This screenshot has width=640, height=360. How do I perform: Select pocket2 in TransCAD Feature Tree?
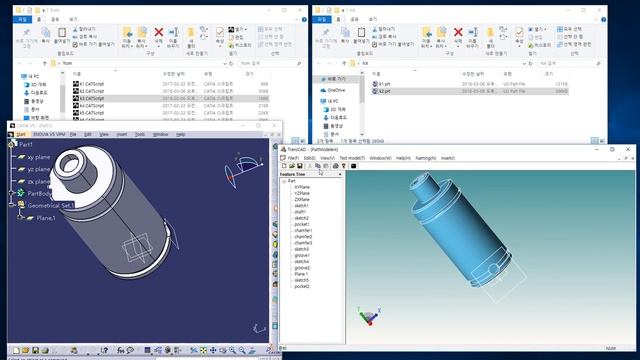click(x=302, y=287)
